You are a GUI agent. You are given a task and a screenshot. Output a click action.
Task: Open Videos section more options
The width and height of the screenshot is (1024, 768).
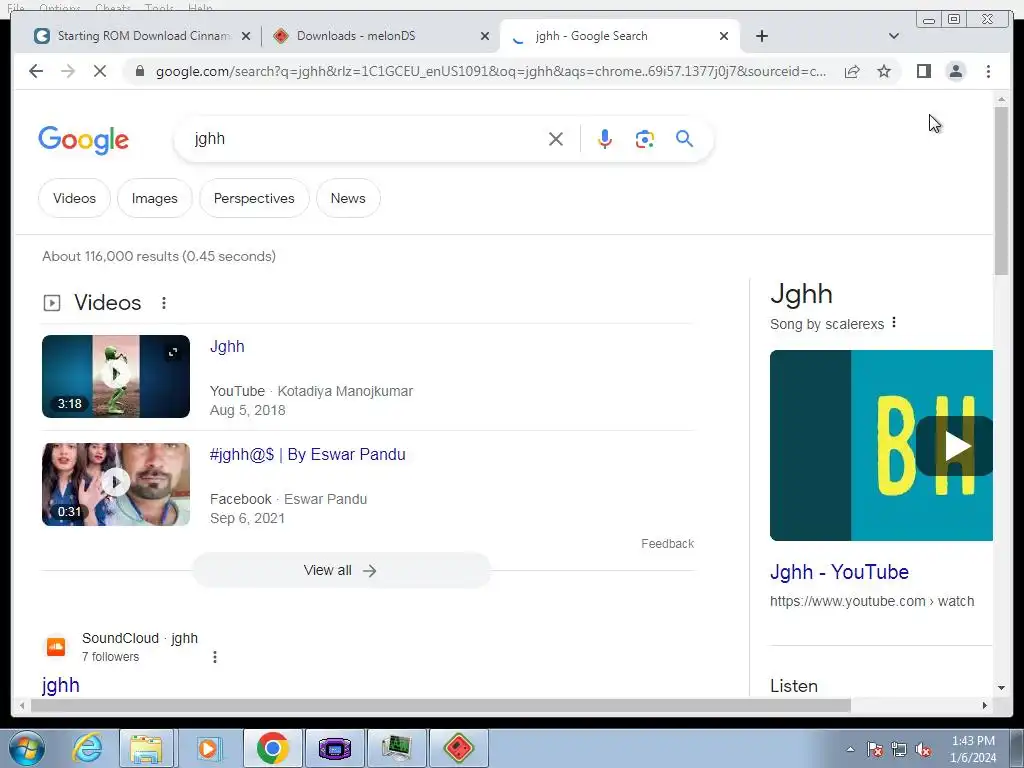pos(164,302)
